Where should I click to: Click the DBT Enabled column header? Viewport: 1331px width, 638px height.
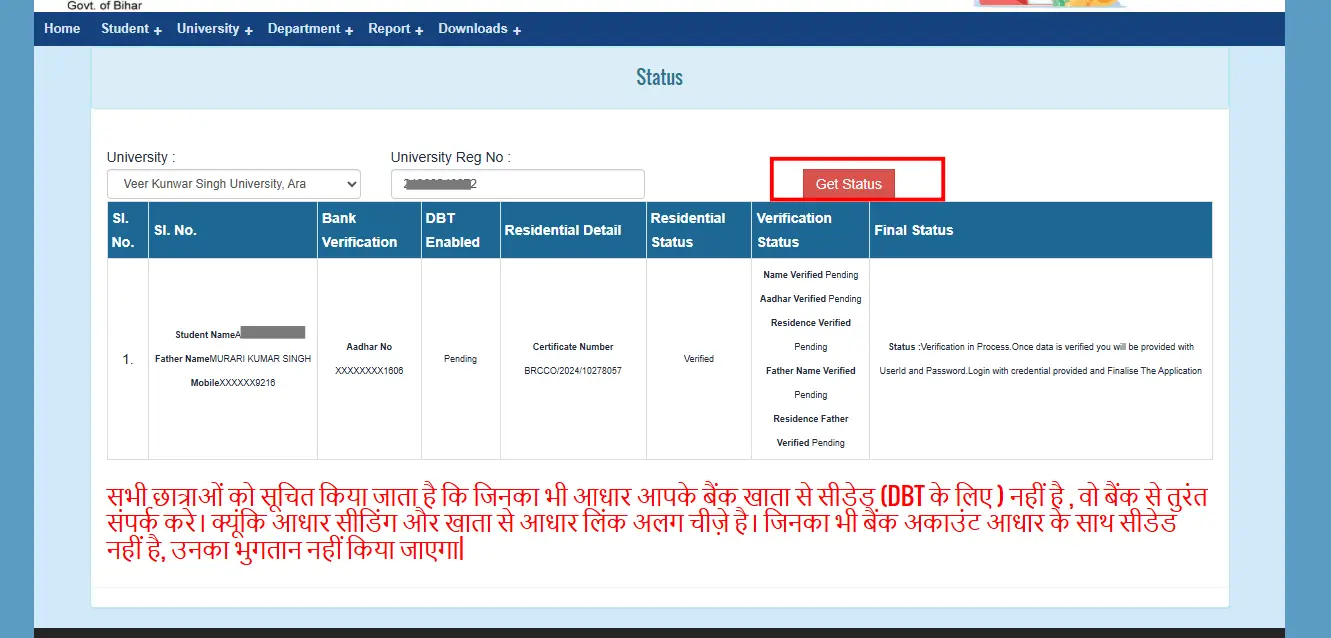453,230
